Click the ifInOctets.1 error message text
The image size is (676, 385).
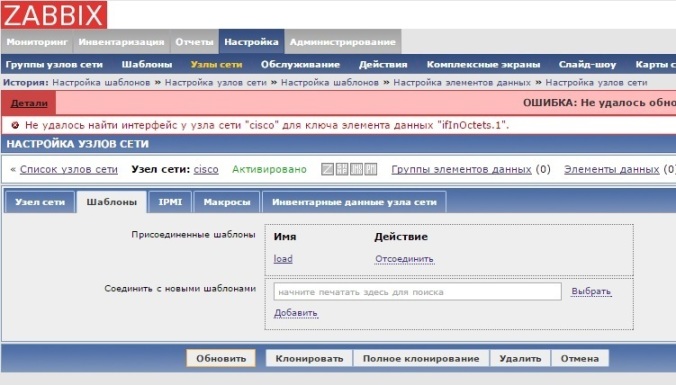coord(267,125)
